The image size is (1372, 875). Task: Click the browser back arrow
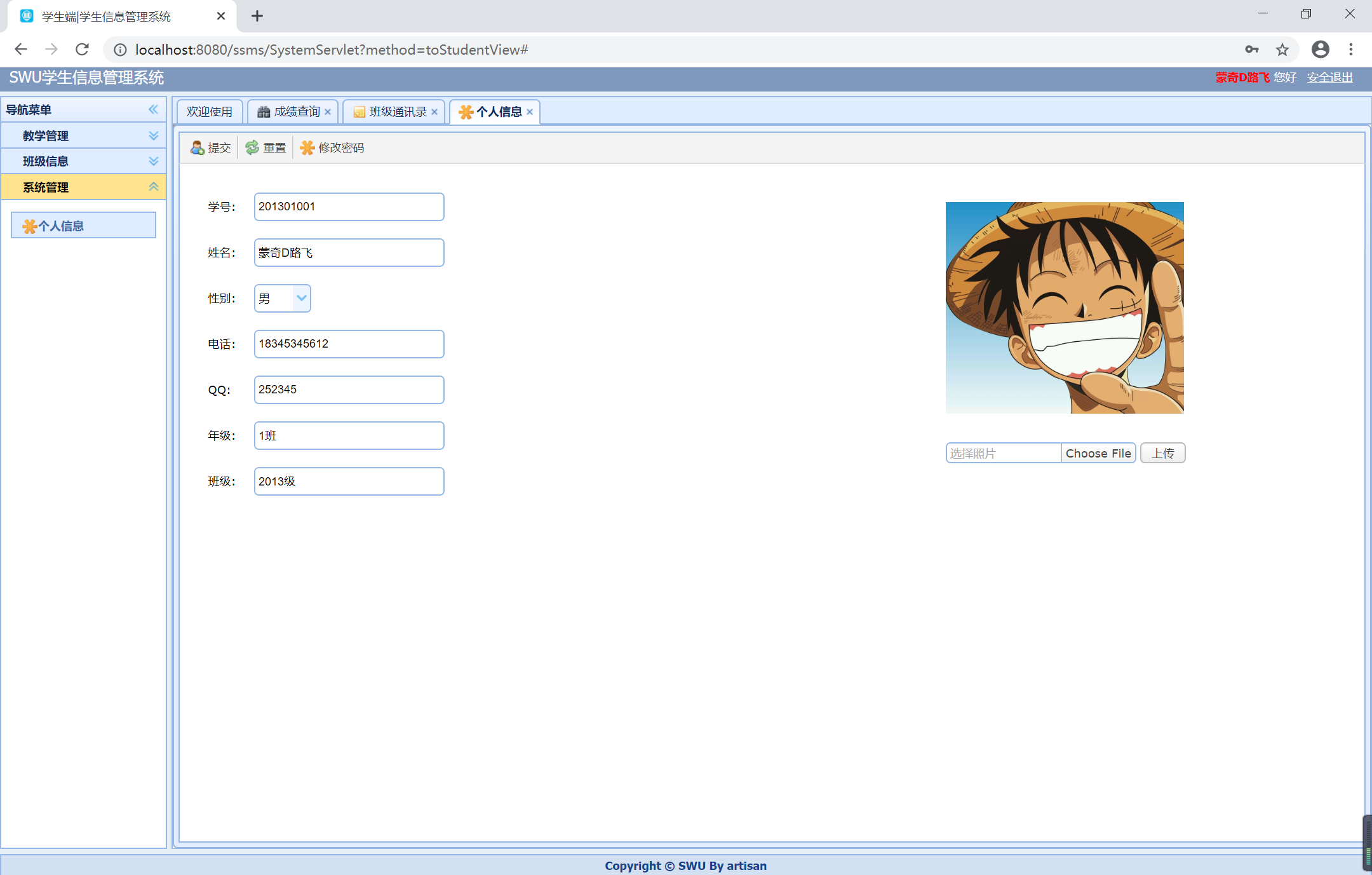click(21, 50)
